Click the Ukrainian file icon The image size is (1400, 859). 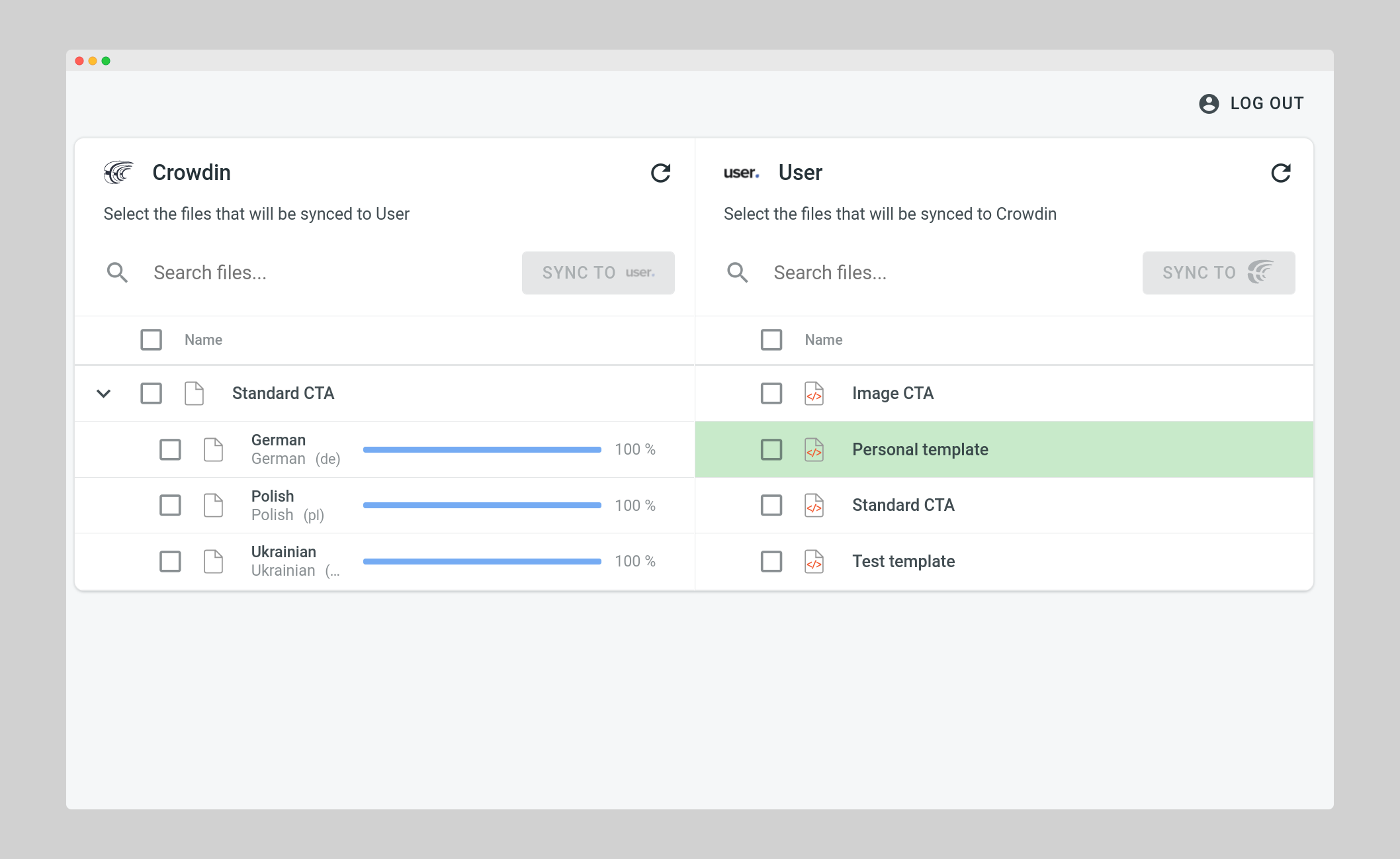(x=213, y=561)
